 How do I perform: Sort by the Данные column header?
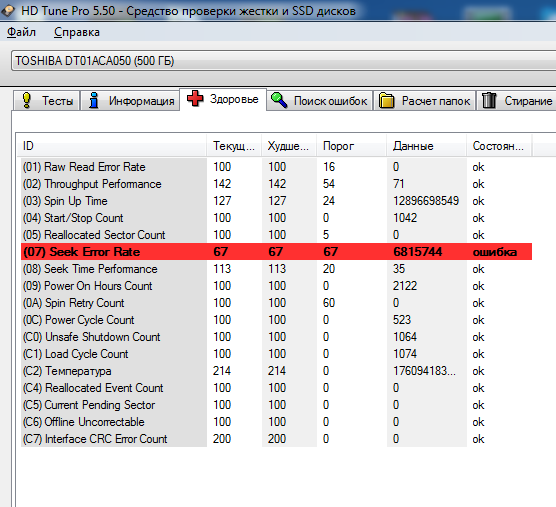[x=426, y=146]
